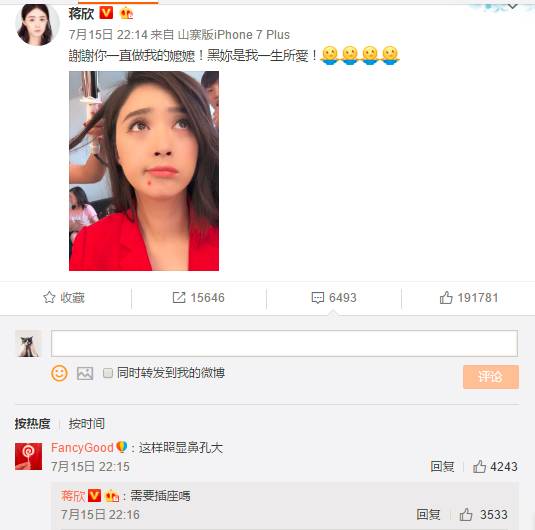Open the posted photo of woman in red
Viewport: 535px width, 530px height.
pyautogui.click(x=144, y=171)
